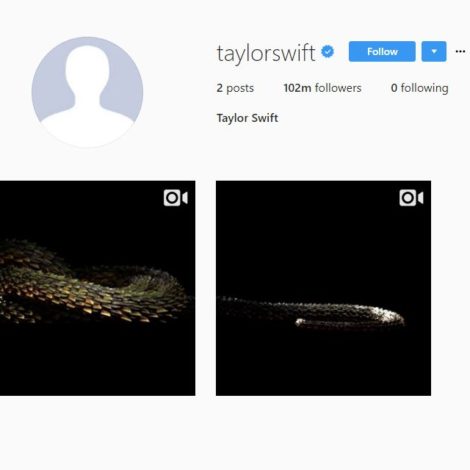Click the blue verified badge checkmark
Screen dimensions: 470x470
[x=328, y=51]
